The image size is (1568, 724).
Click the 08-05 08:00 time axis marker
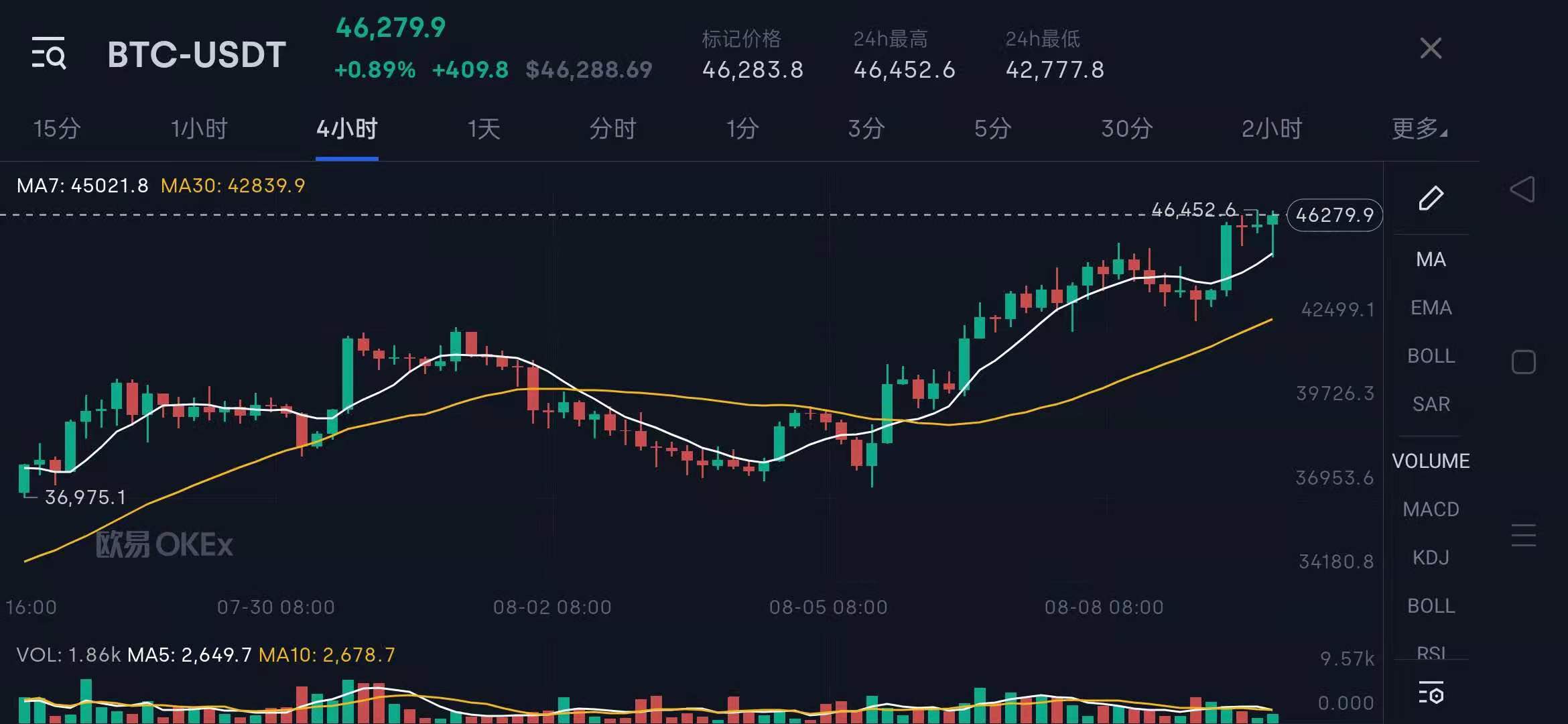[828, 607]
